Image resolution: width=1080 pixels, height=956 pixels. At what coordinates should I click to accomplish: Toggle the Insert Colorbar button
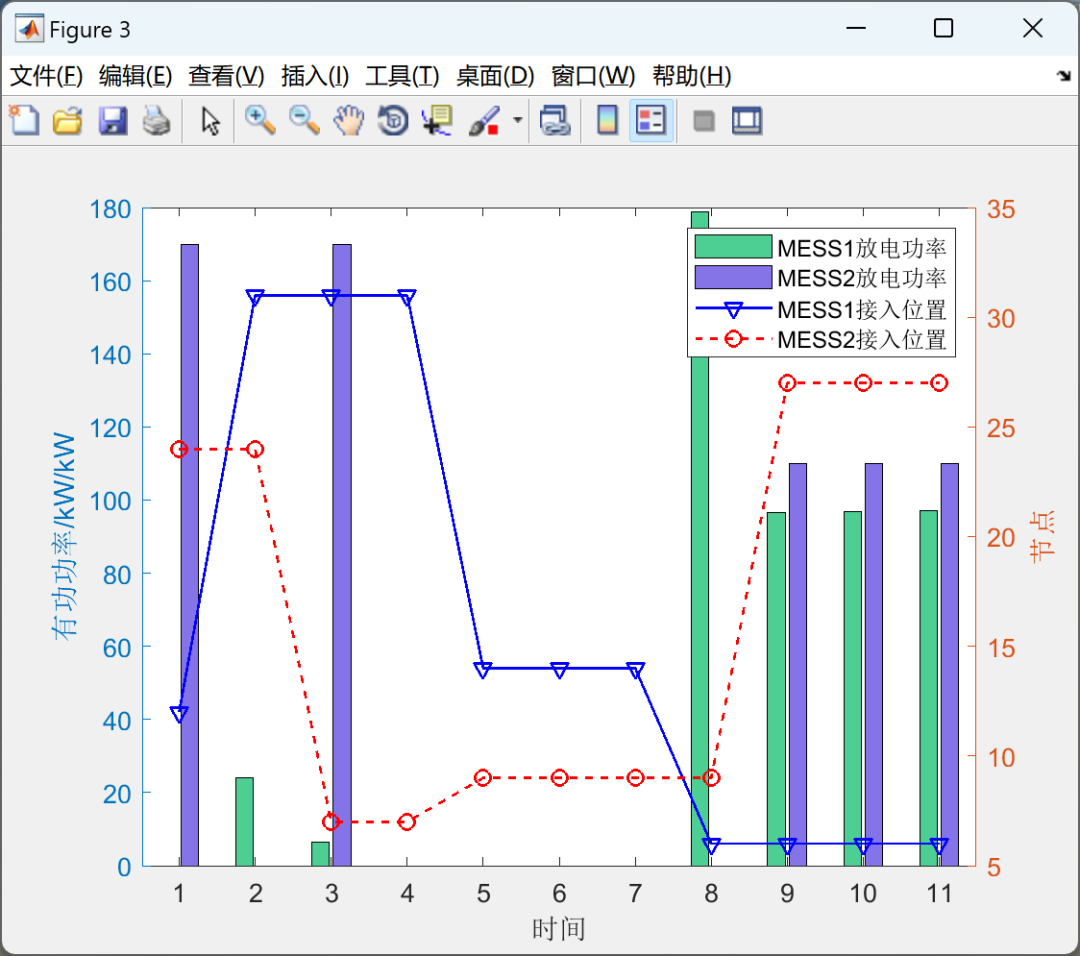(607, 121)
